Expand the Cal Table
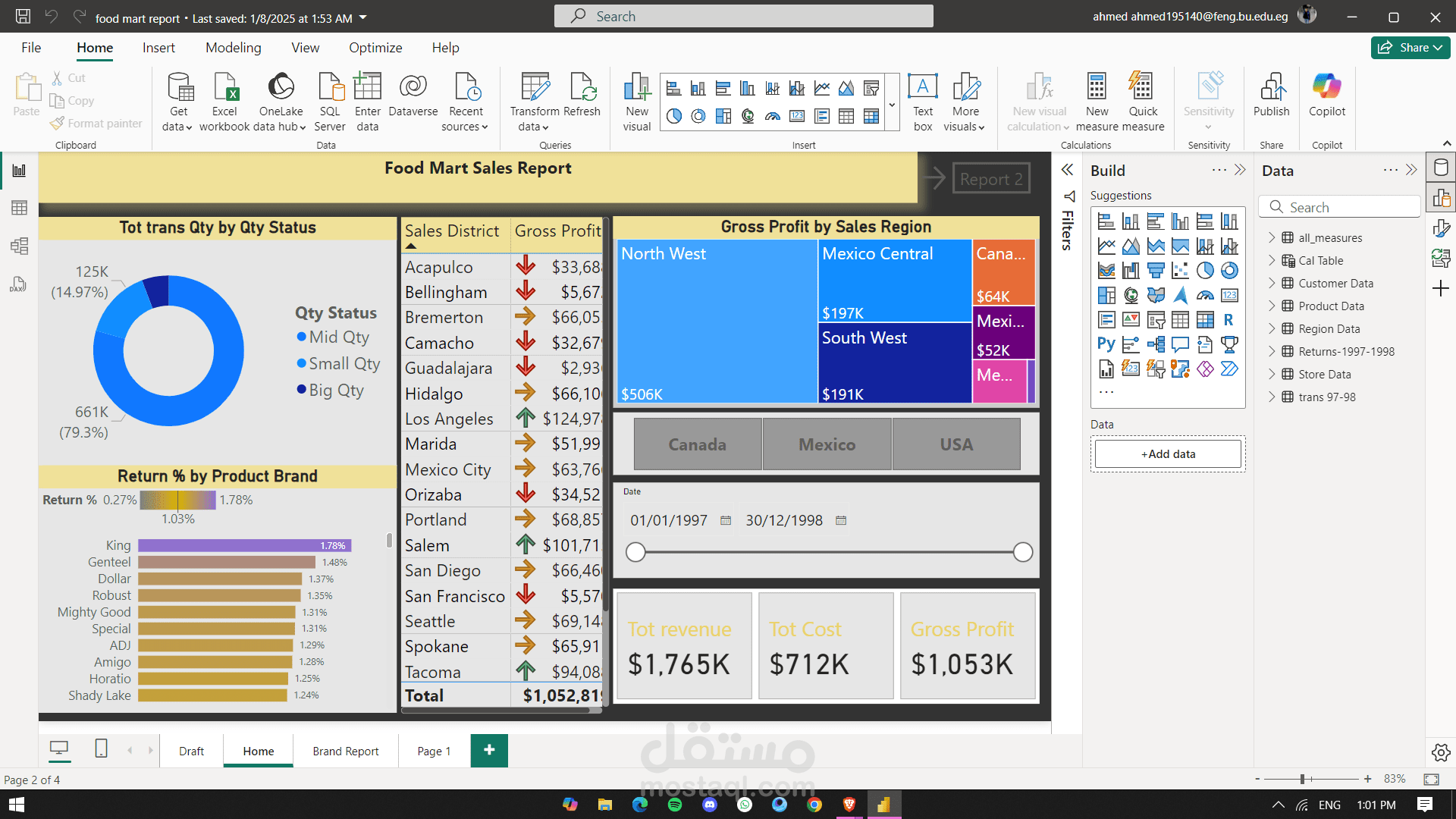The height and width of the screenshot is (819, 1456). (1272, 260)
